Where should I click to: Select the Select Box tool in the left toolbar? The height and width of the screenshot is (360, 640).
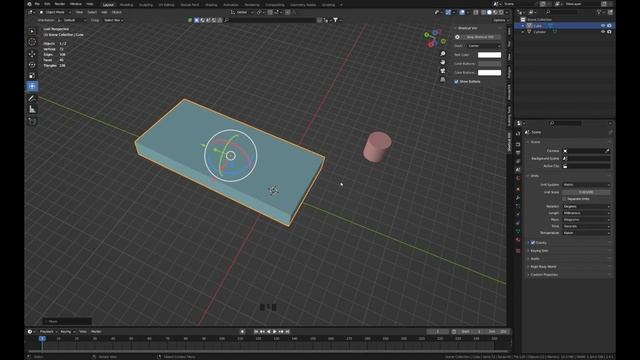pos(32,31)
